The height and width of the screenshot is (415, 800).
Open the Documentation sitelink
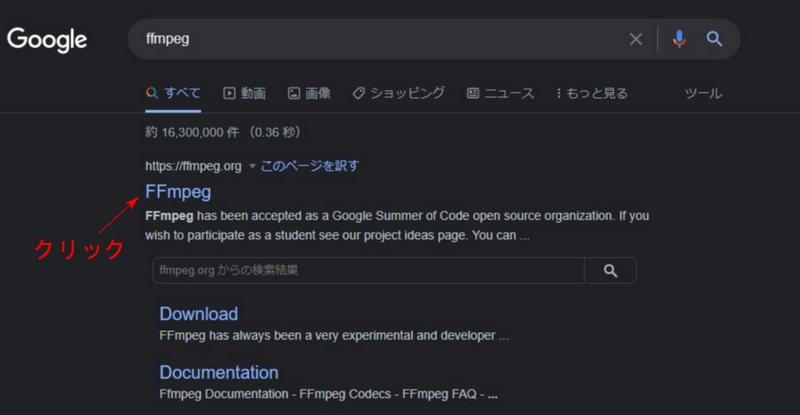219,373
